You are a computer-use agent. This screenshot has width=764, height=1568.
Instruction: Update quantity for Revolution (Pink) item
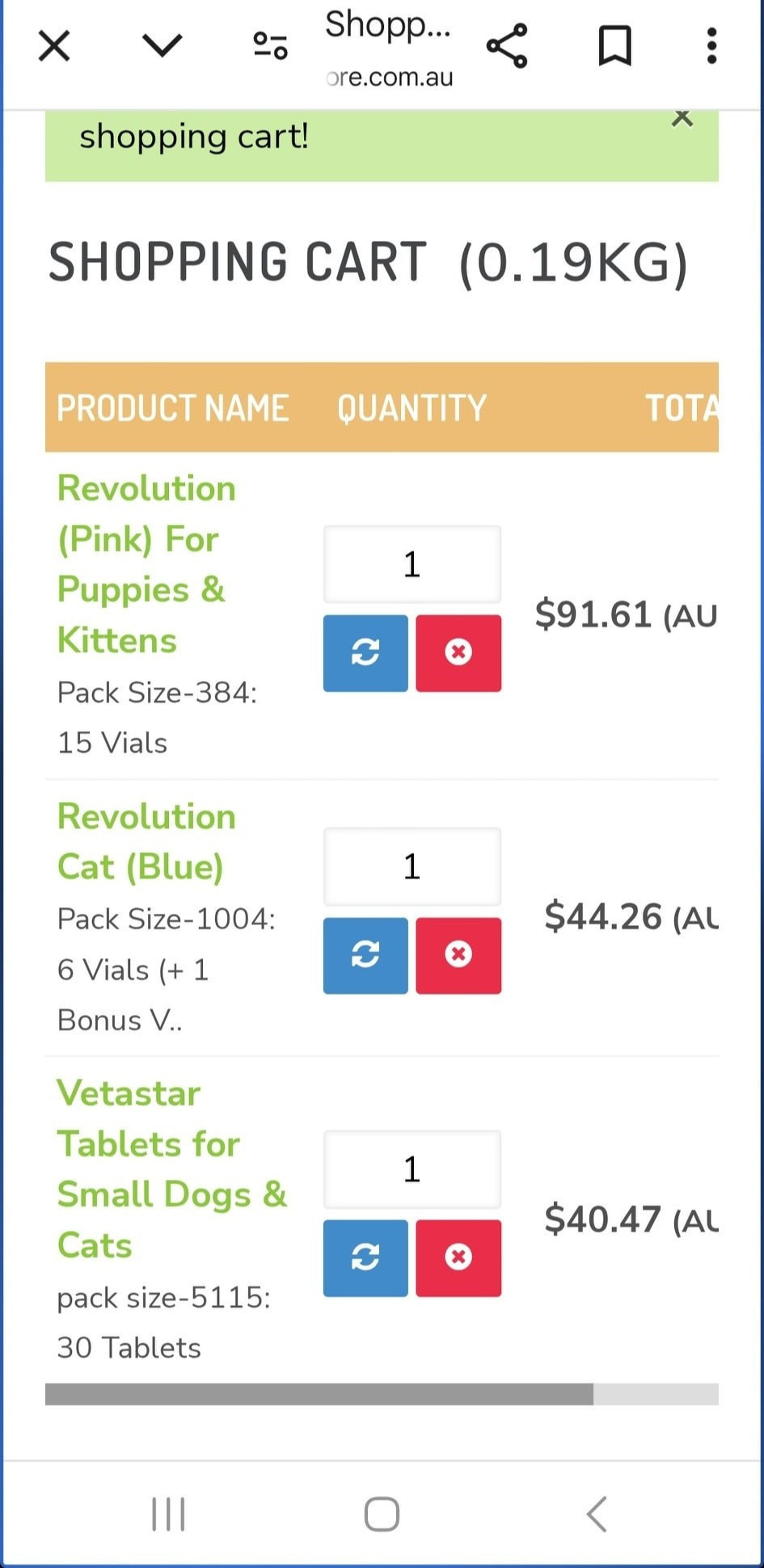coord(365,653)
